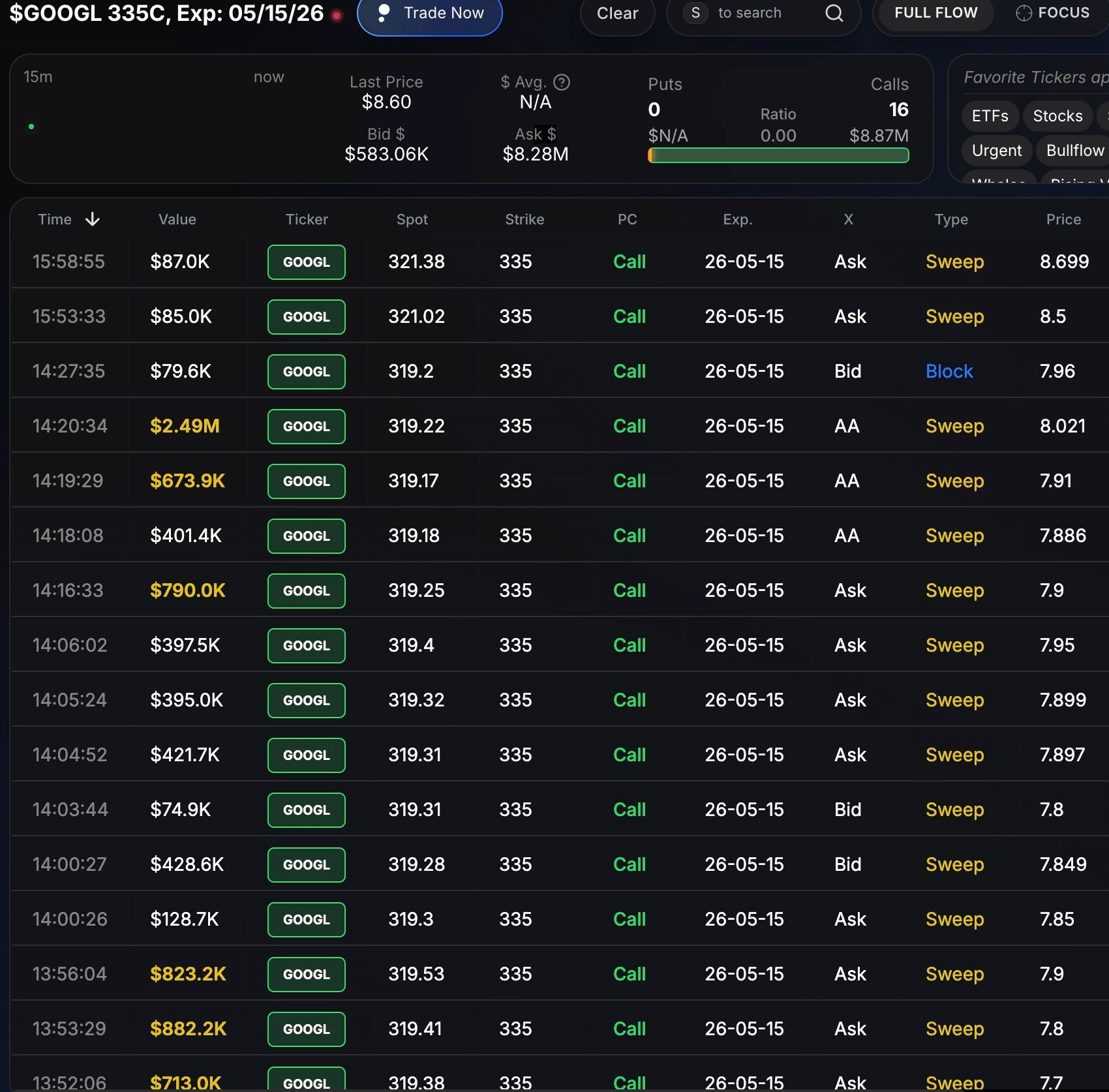The width and height of the screenshot is (1109, 1092).
Task: Sort table by Value column header
Action: (177, 220)
